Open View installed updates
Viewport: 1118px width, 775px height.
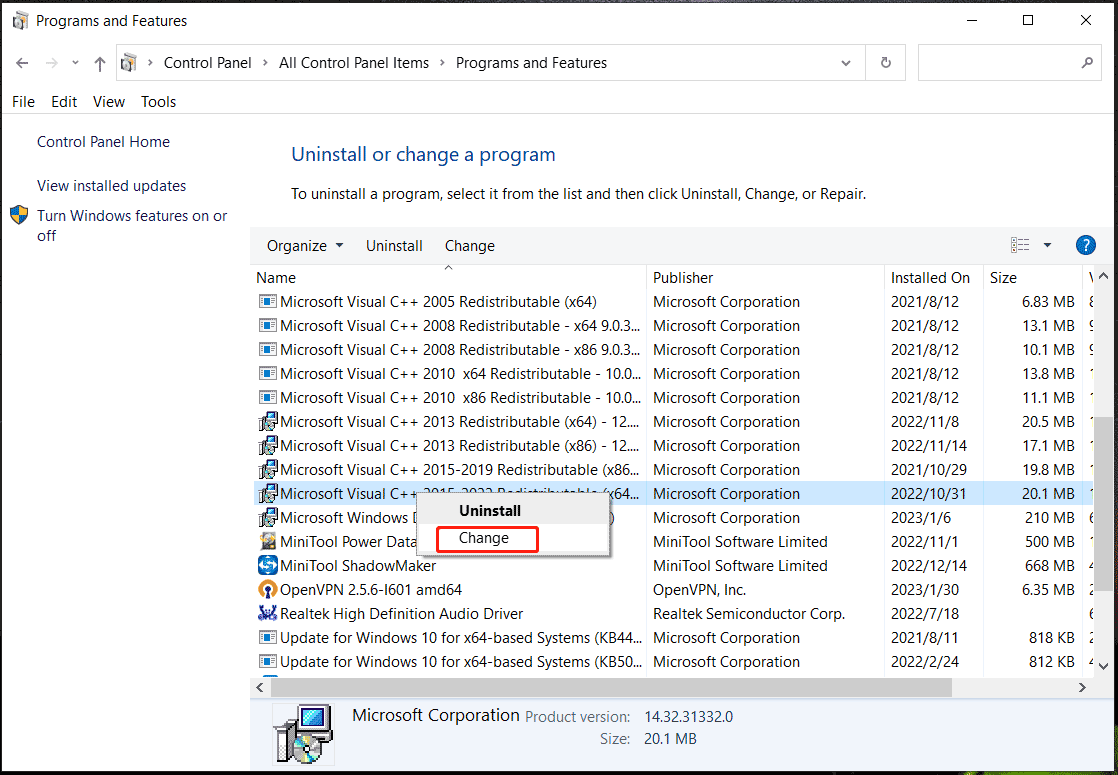111,185
